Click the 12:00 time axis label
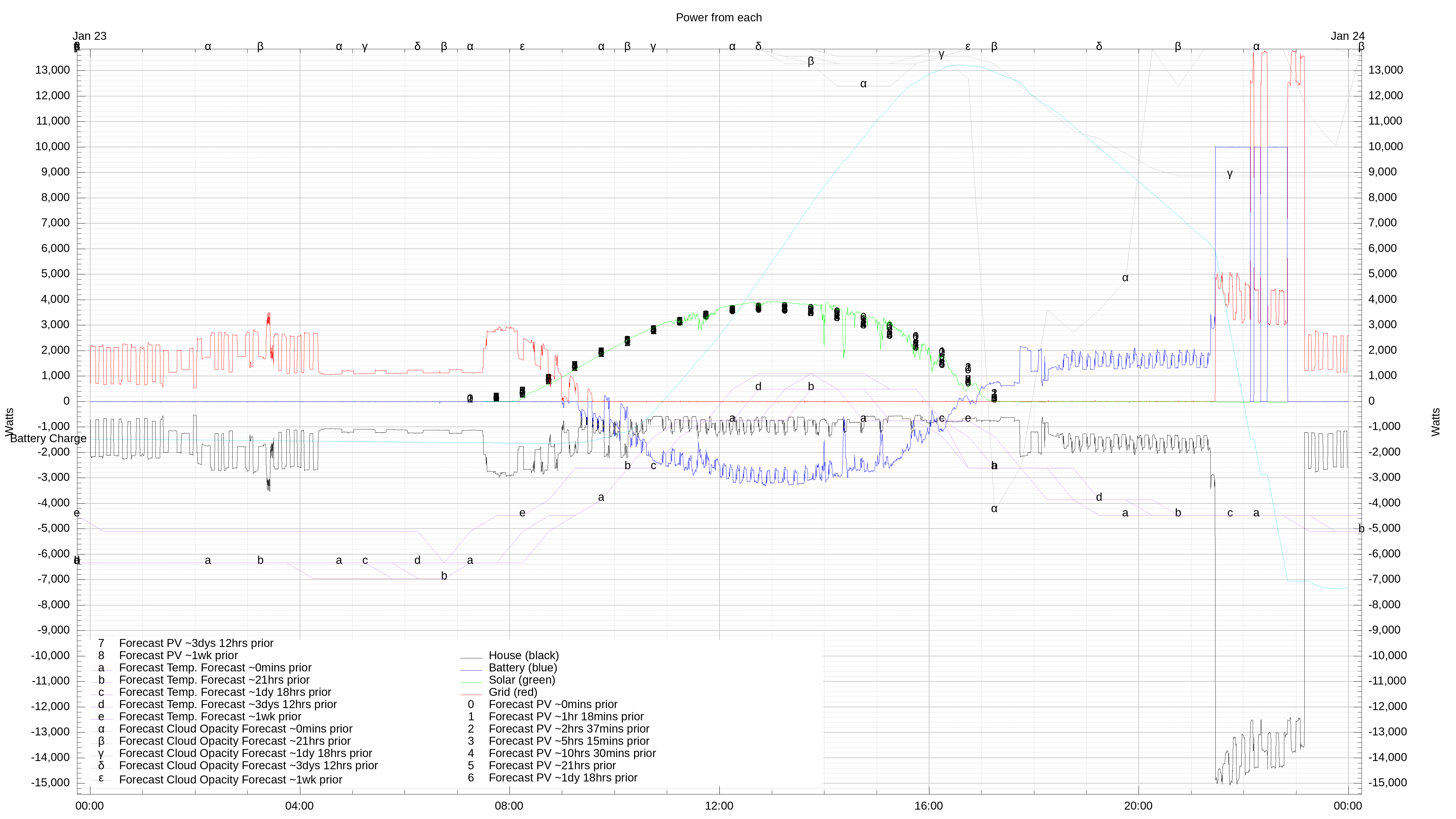Screen dimensions: 1456x819 click(x=718, y=806)
